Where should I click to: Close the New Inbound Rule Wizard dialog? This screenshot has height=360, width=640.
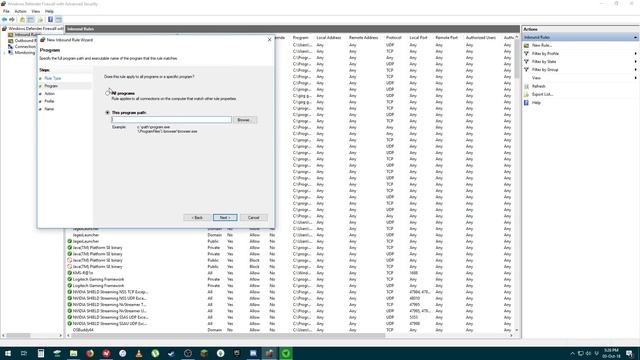click(269, 40)
